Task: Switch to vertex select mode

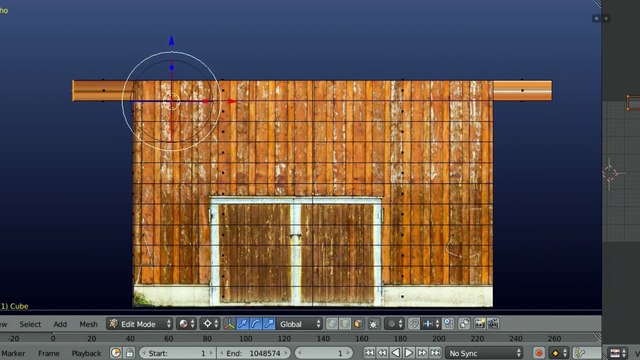Action: 332,324
